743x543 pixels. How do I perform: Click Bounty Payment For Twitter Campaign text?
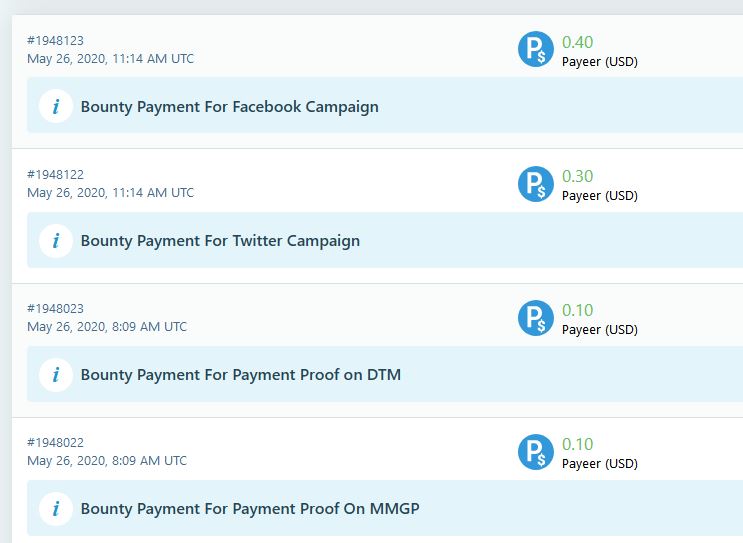coord(220,240)
